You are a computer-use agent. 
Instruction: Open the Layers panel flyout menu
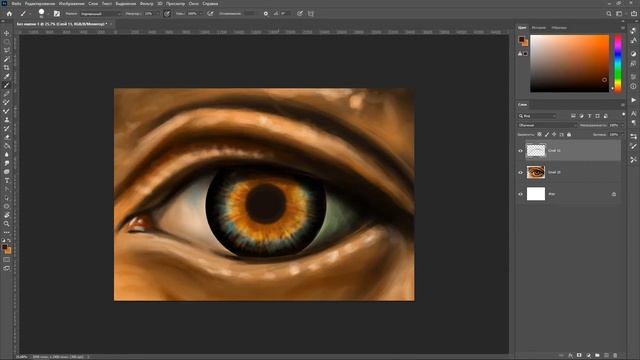tap(622, 104)
